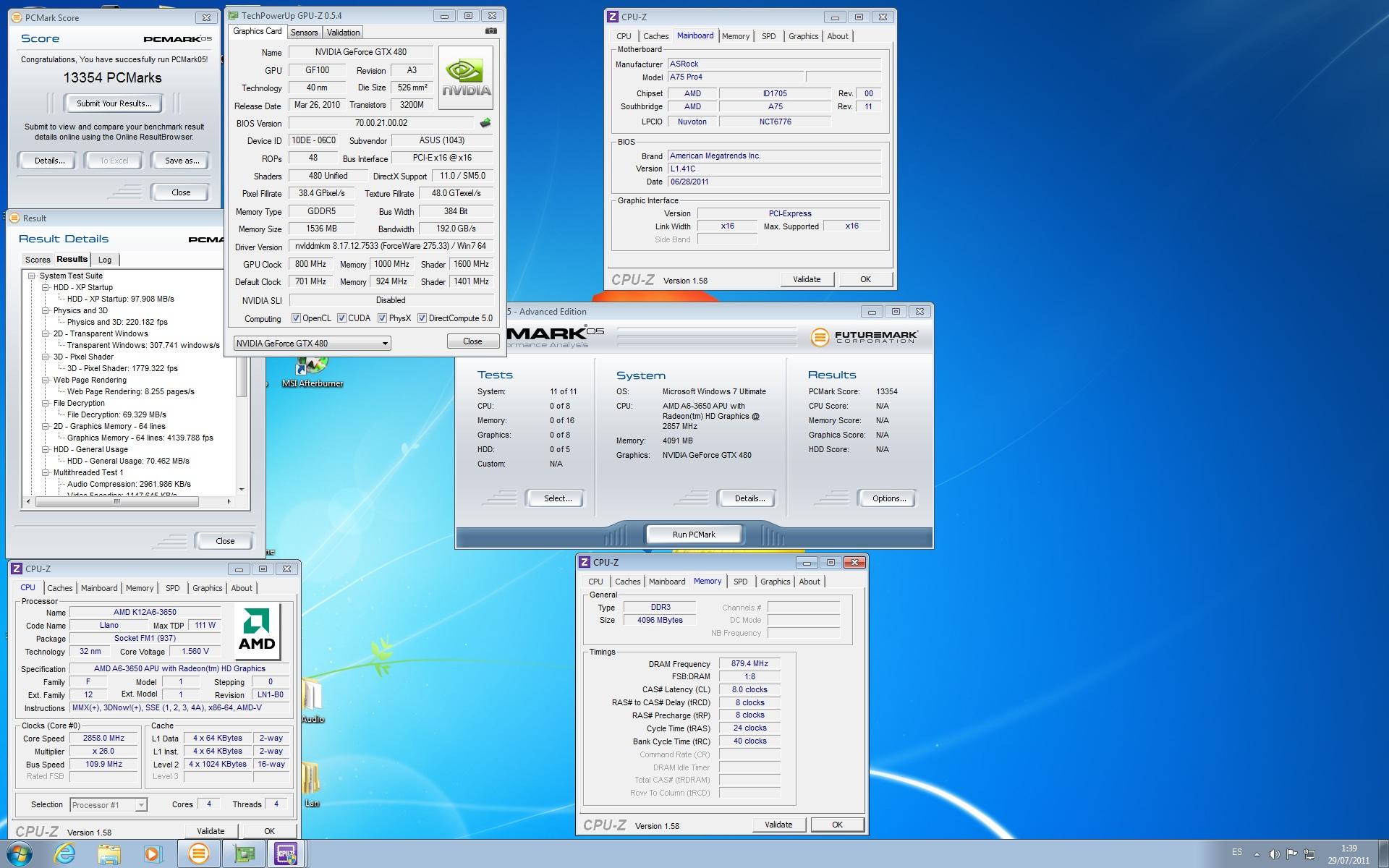Click the volume icon in system tray
The height and width of the screenshot is (868, 1389).
coord(1274,854)
